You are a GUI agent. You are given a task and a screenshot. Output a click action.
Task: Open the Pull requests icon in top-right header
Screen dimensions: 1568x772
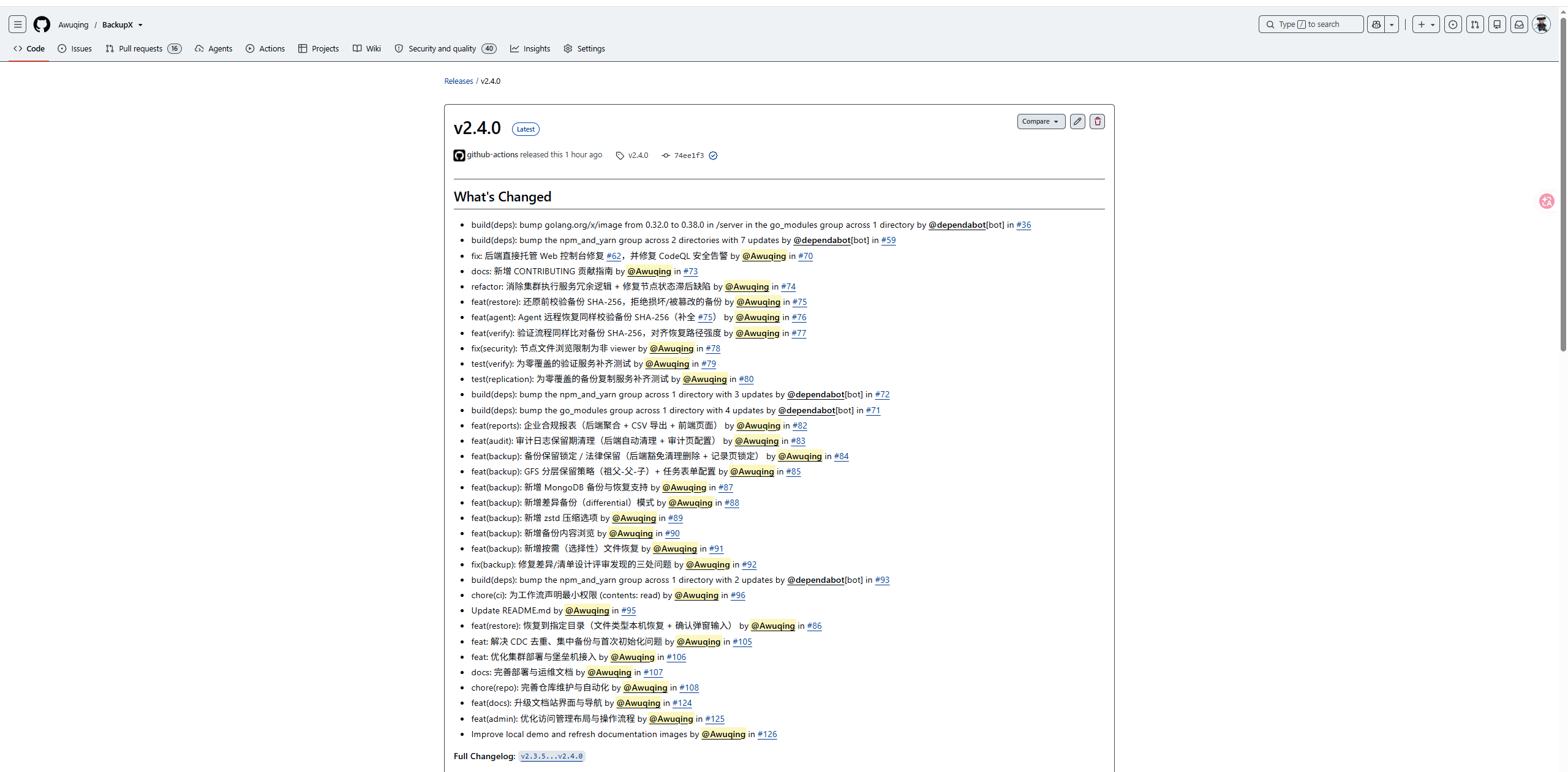(1475, 24)
